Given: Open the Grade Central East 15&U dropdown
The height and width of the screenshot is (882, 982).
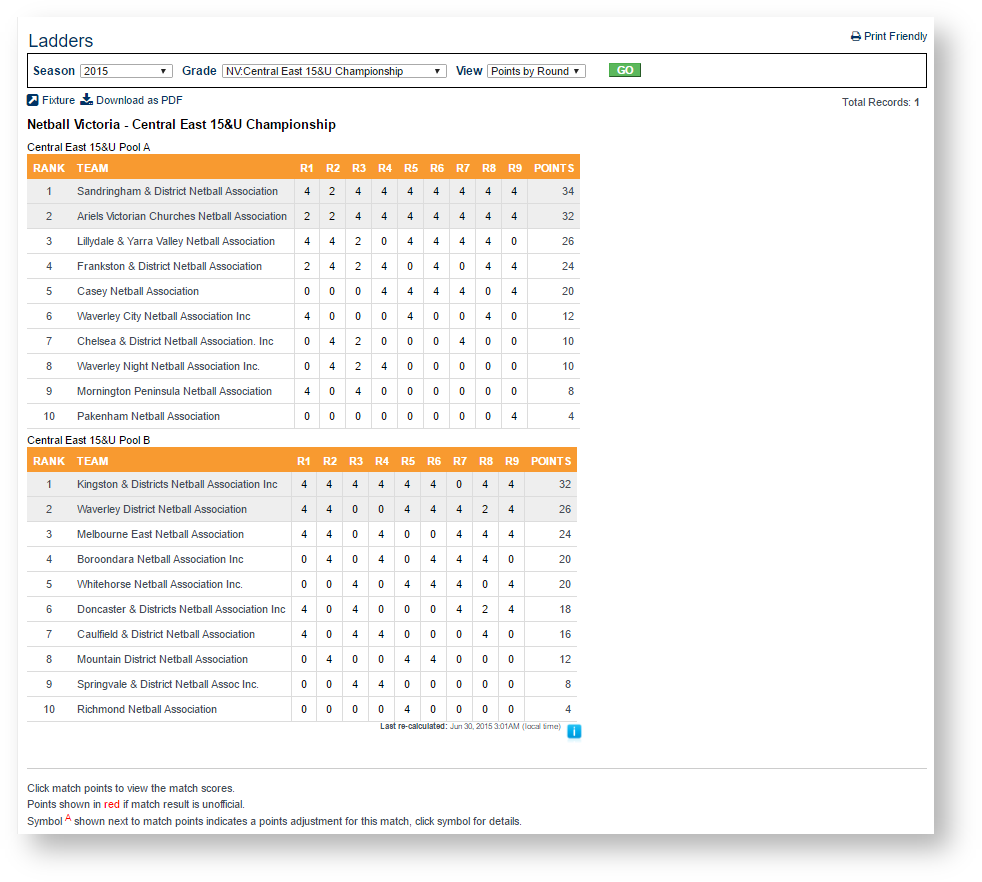Looking at the screenshot, I should click(x=334, y=71).
